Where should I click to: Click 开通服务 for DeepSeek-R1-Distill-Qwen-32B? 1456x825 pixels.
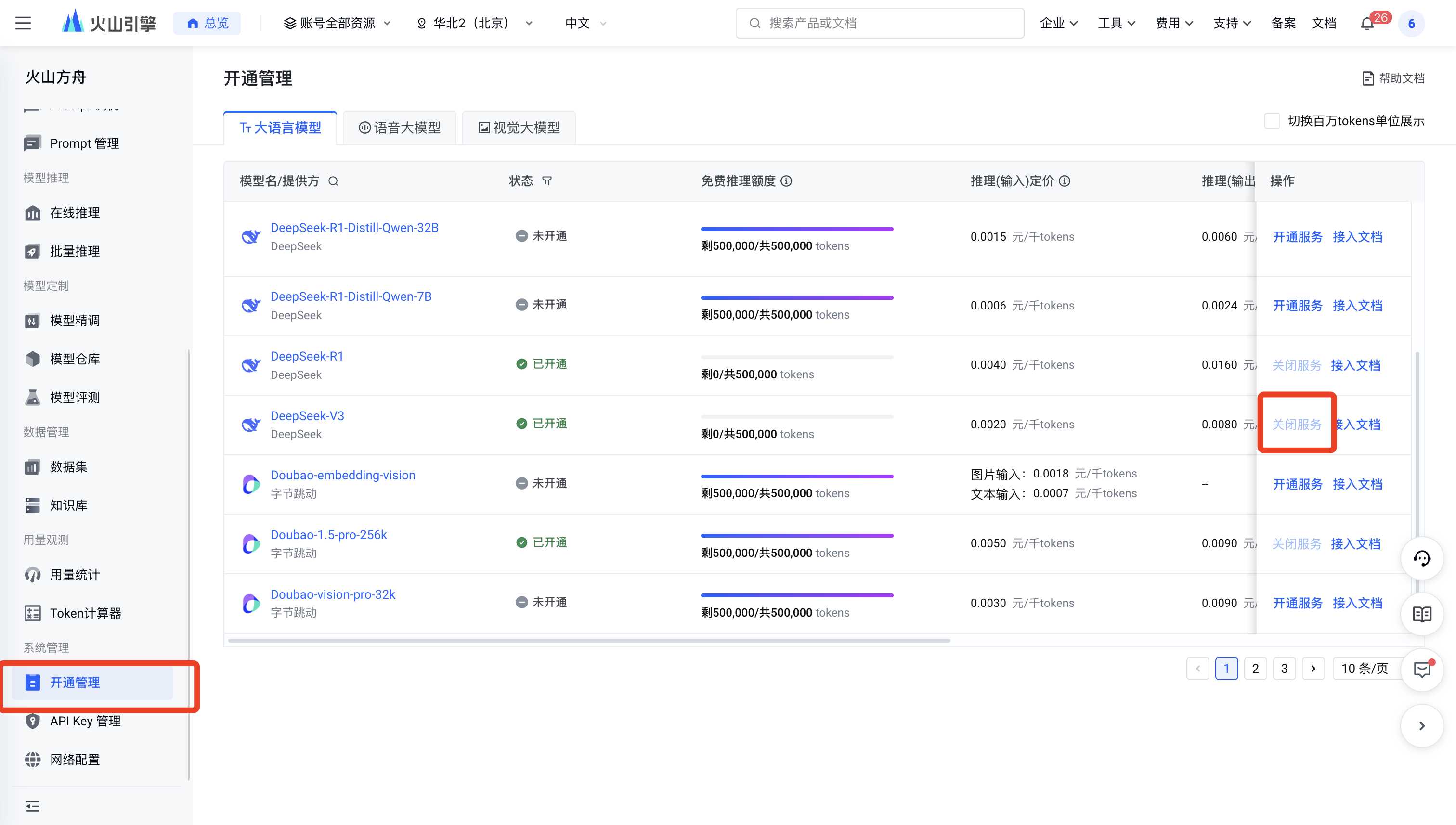[1298, 237]
